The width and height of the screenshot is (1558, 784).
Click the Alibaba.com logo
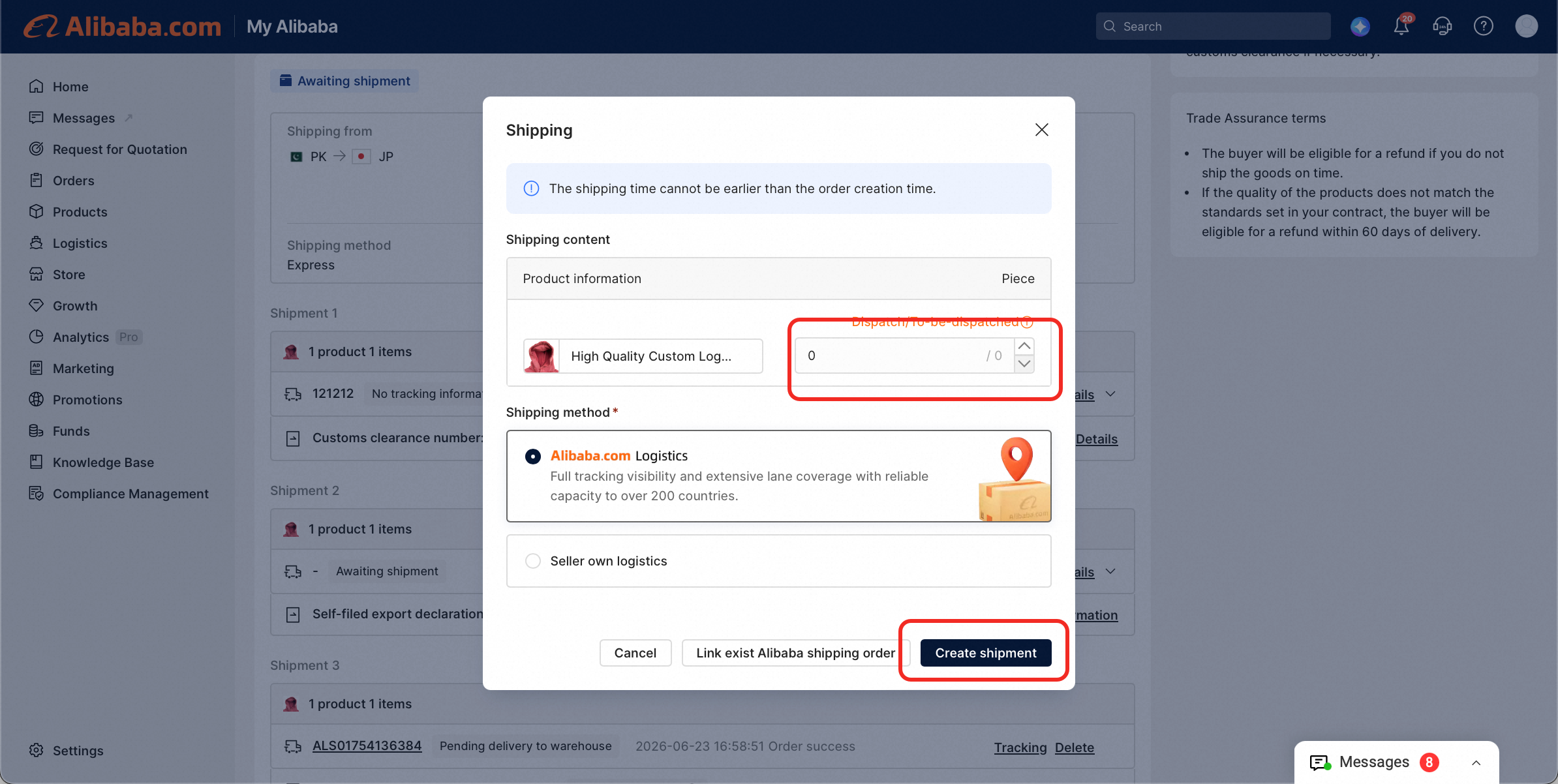point(123,27)
